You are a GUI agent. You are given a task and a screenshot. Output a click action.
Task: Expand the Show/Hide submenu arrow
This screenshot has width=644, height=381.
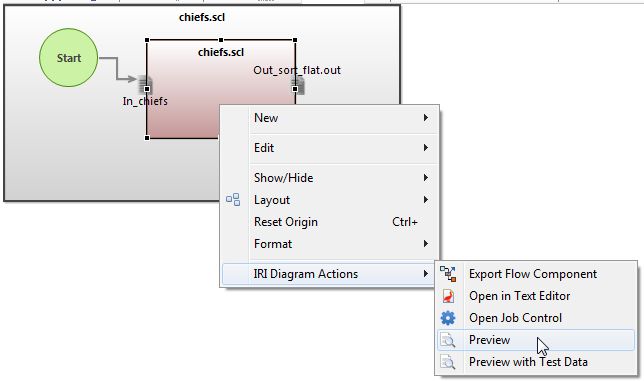(426, 178)
